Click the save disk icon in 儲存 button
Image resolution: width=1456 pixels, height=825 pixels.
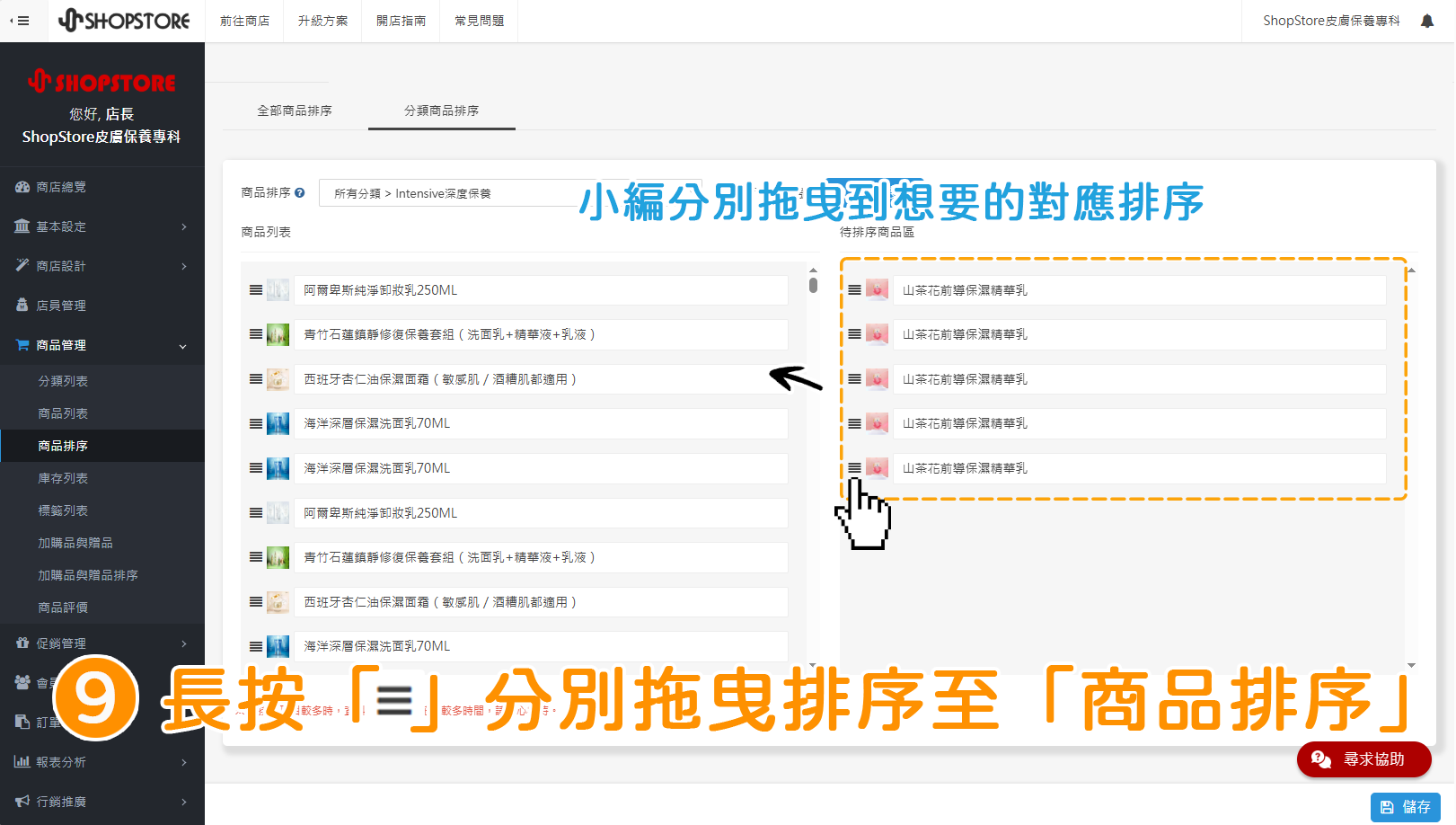1387,807
